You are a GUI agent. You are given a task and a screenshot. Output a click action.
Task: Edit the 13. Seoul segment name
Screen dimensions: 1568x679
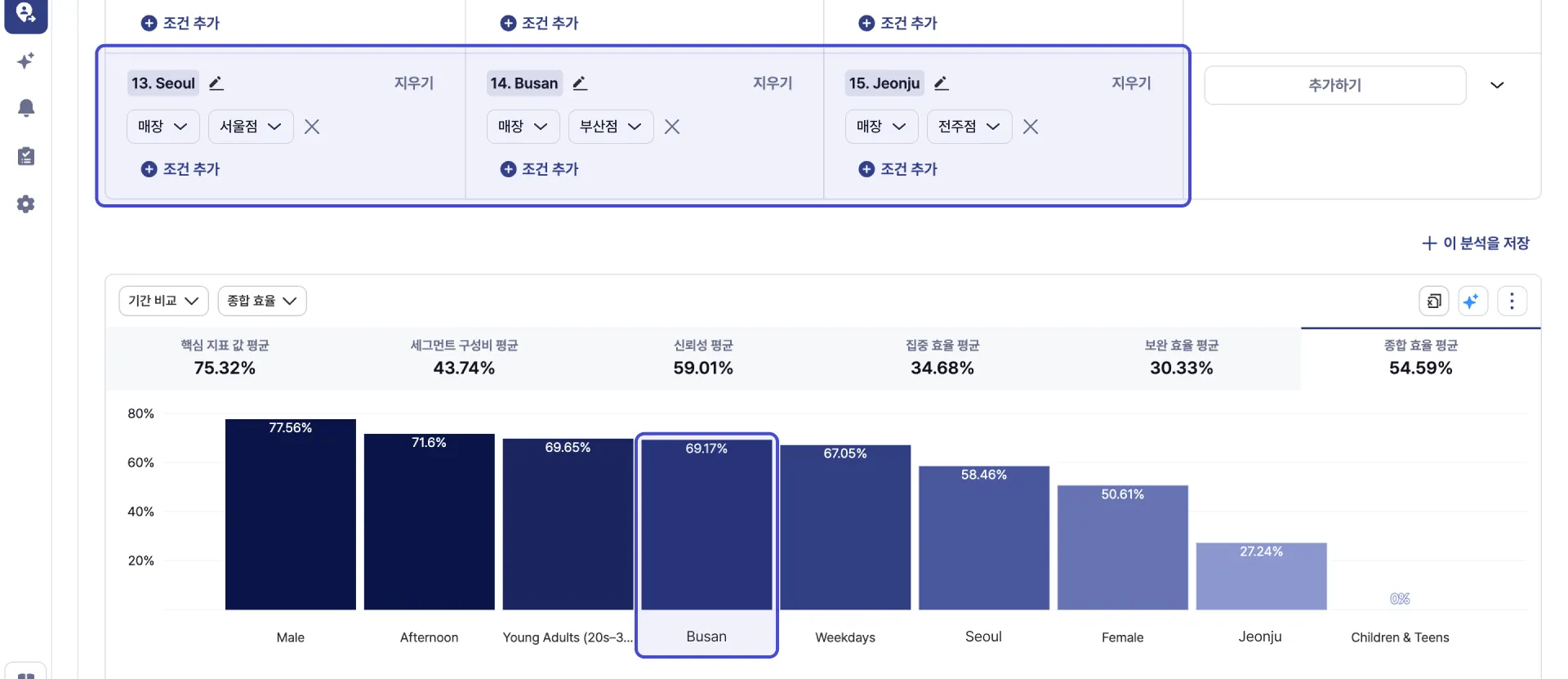tap(216, 83)
